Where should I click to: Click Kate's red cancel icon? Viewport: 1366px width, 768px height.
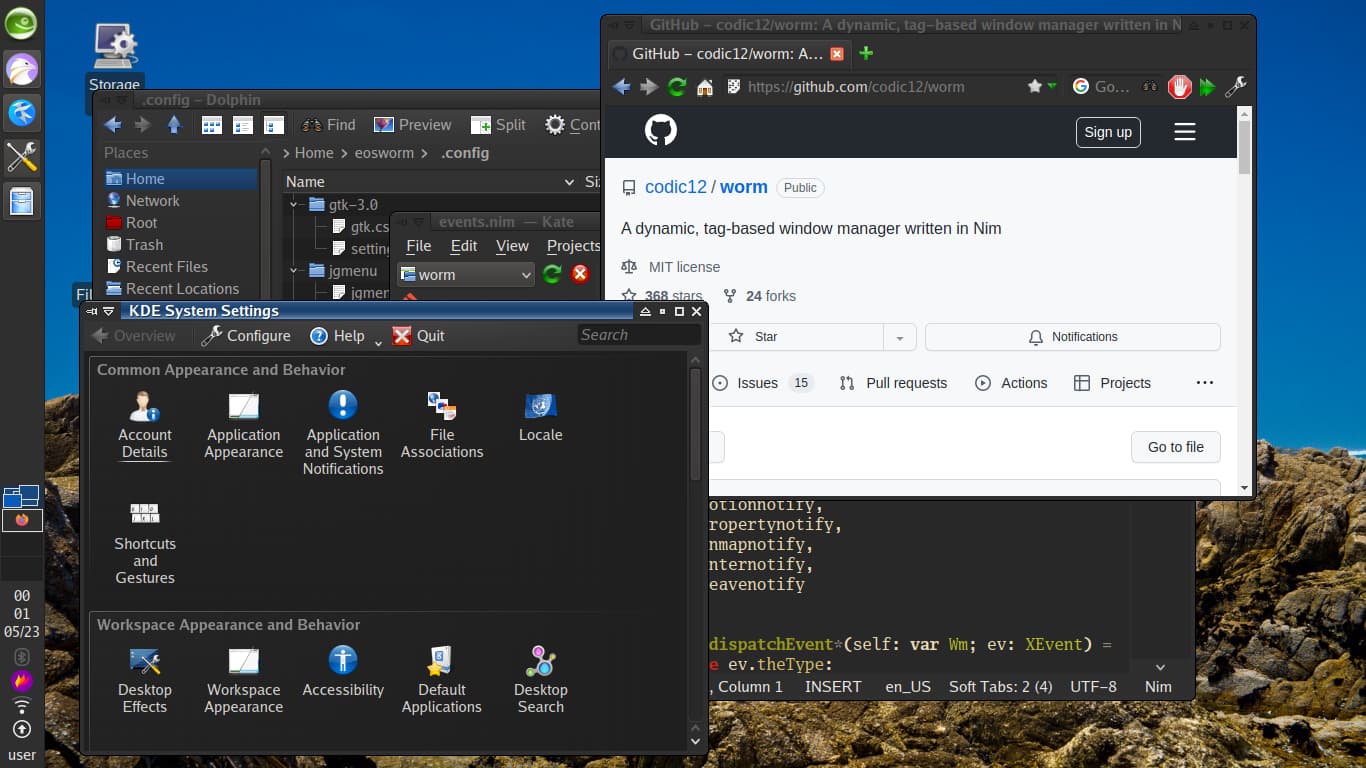pos(580,274)
